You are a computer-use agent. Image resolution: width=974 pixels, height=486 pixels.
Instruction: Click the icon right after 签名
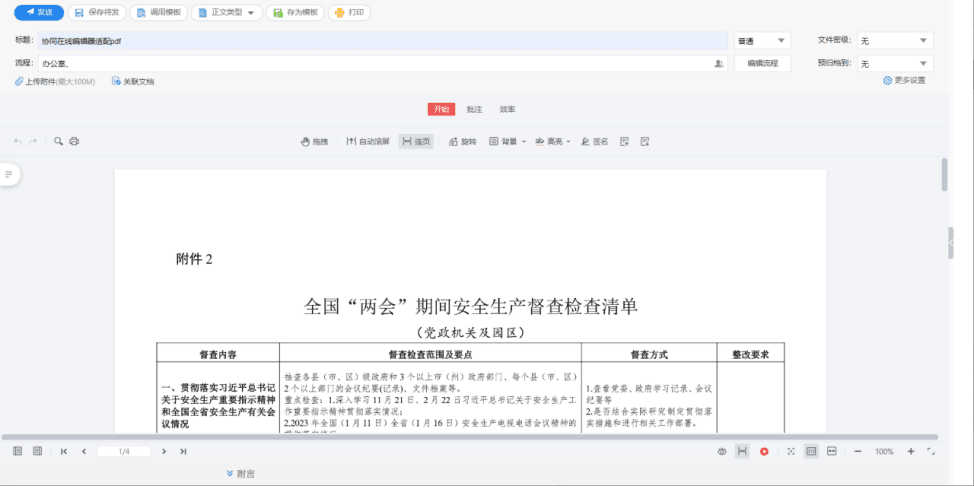coord(625,142)
